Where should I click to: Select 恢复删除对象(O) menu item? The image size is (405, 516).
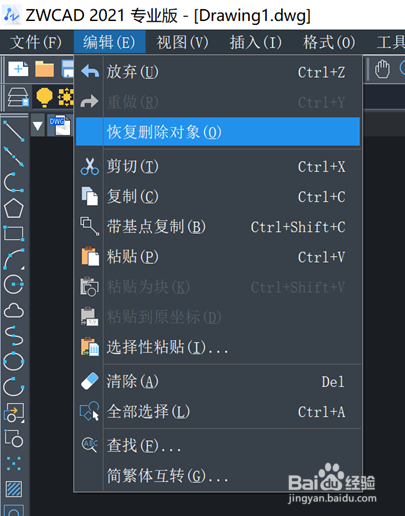[218, 132]
